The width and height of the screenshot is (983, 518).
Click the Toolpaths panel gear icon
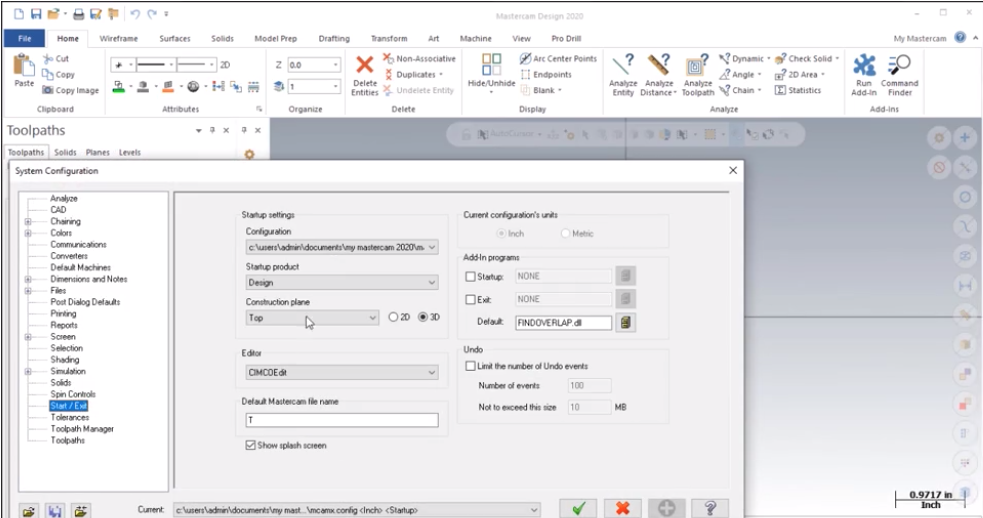[x=250, y=154]
